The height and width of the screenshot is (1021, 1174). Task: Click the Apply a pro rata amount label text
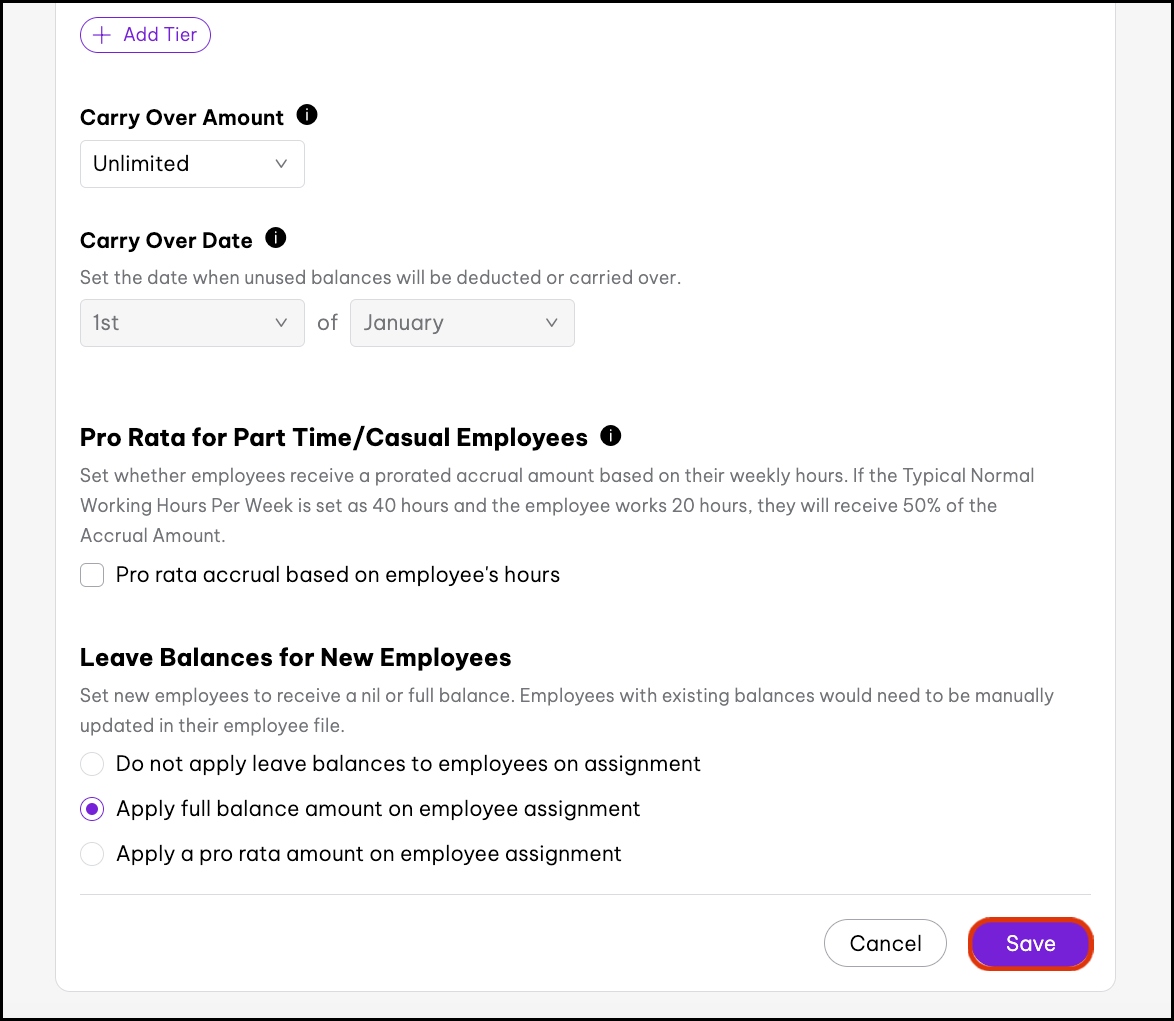pyautogui.click(x=369, y=854)
